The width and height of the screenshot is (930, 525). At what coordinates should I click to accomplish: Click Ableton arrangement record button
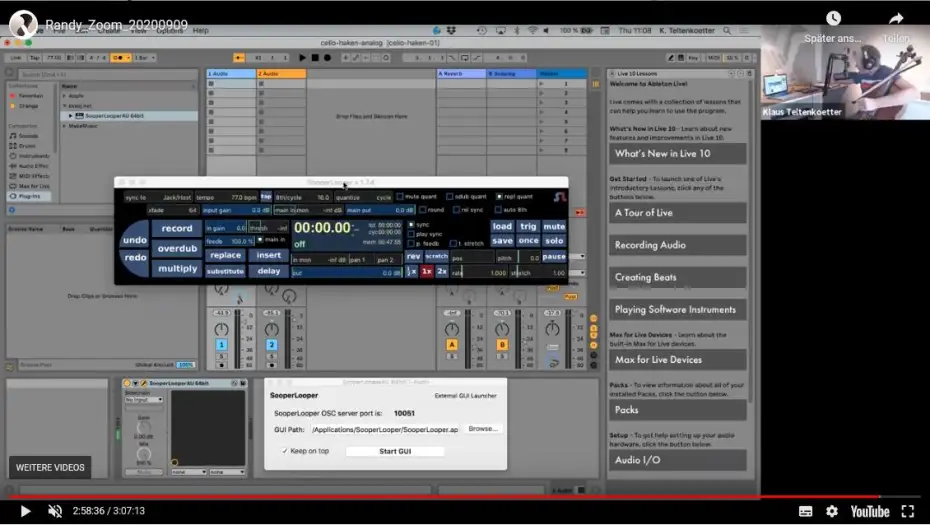click(327, 58)
